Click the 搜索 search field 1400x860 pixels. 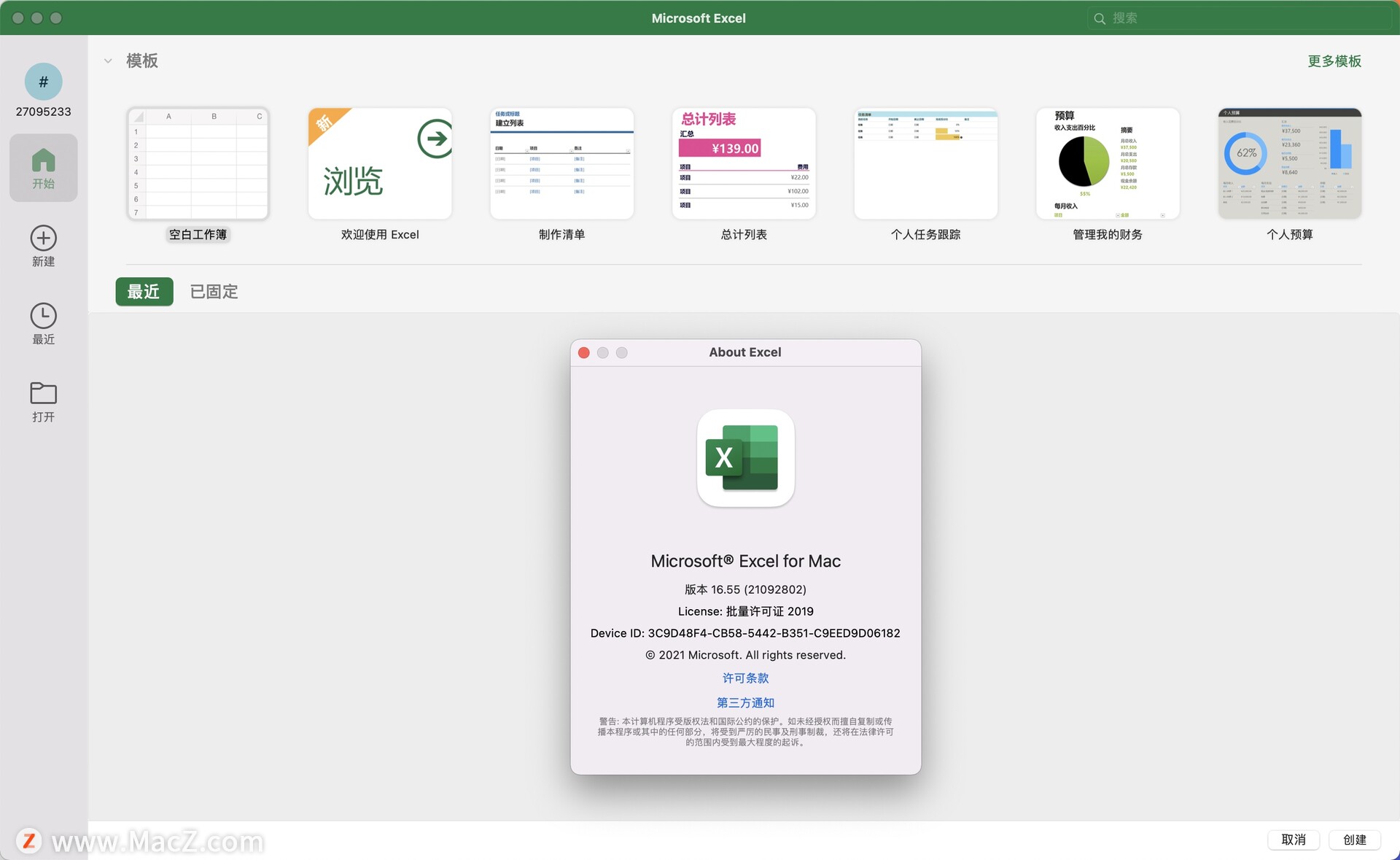[x=1240, y=18]
